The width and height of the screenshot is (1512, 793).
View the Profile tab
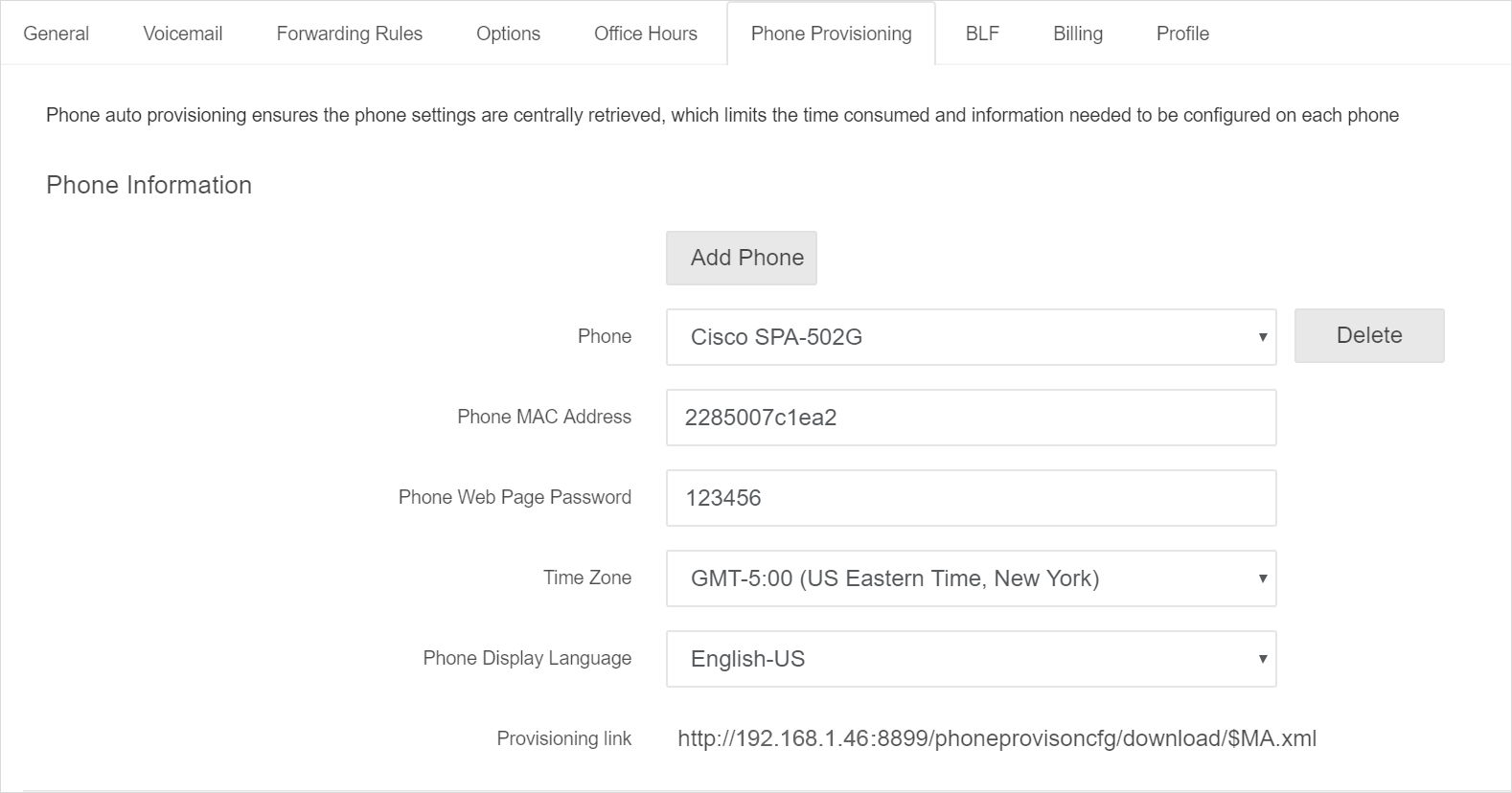pos(1182,34)
